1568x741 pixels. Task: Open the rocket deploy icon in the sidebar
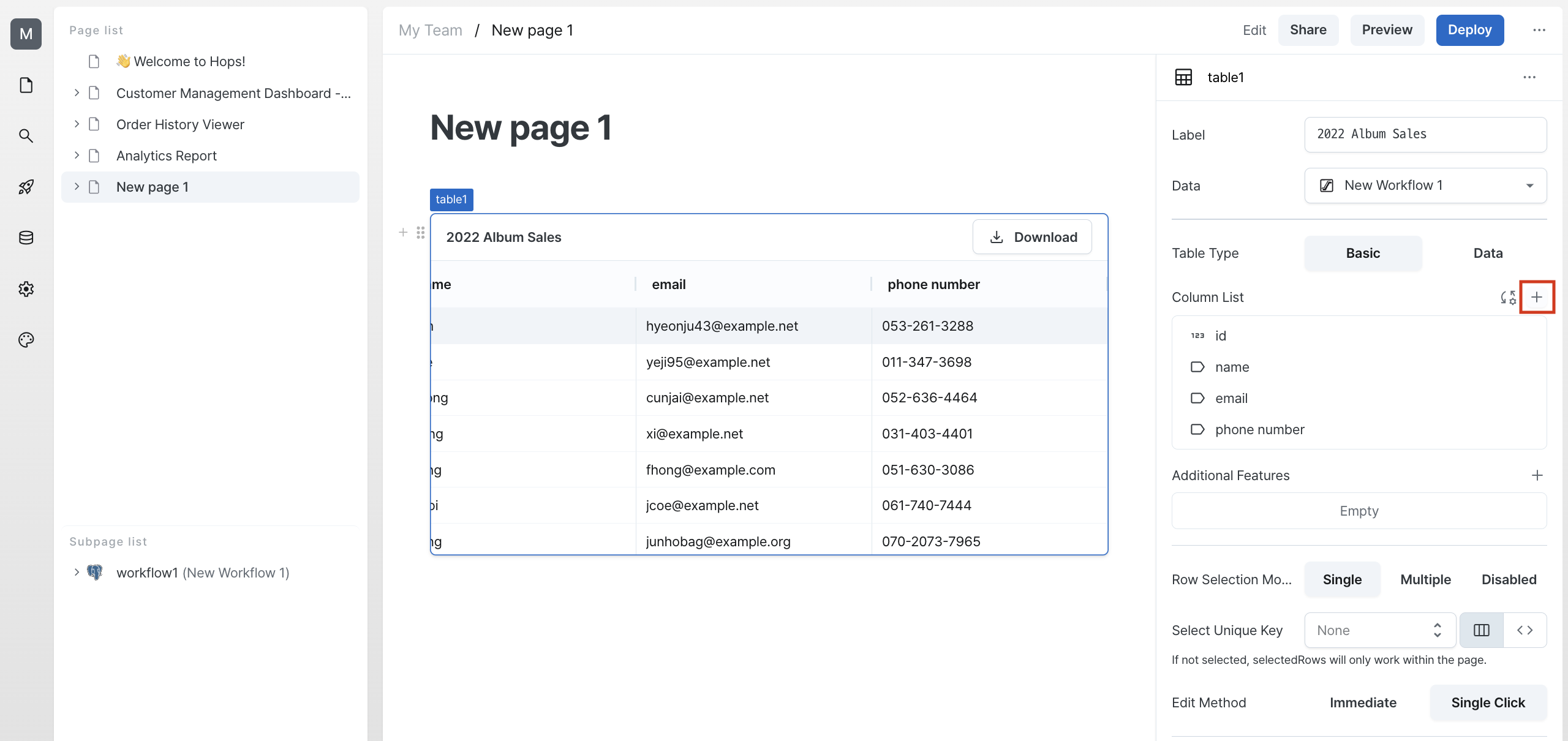(26, 187)
